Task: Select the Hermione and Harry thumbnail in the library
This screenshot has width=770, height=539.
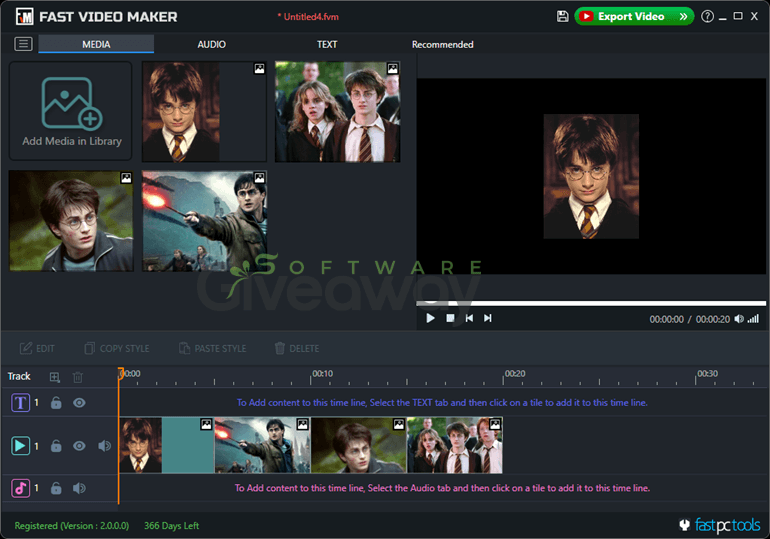Action: (x=337, y=111)
